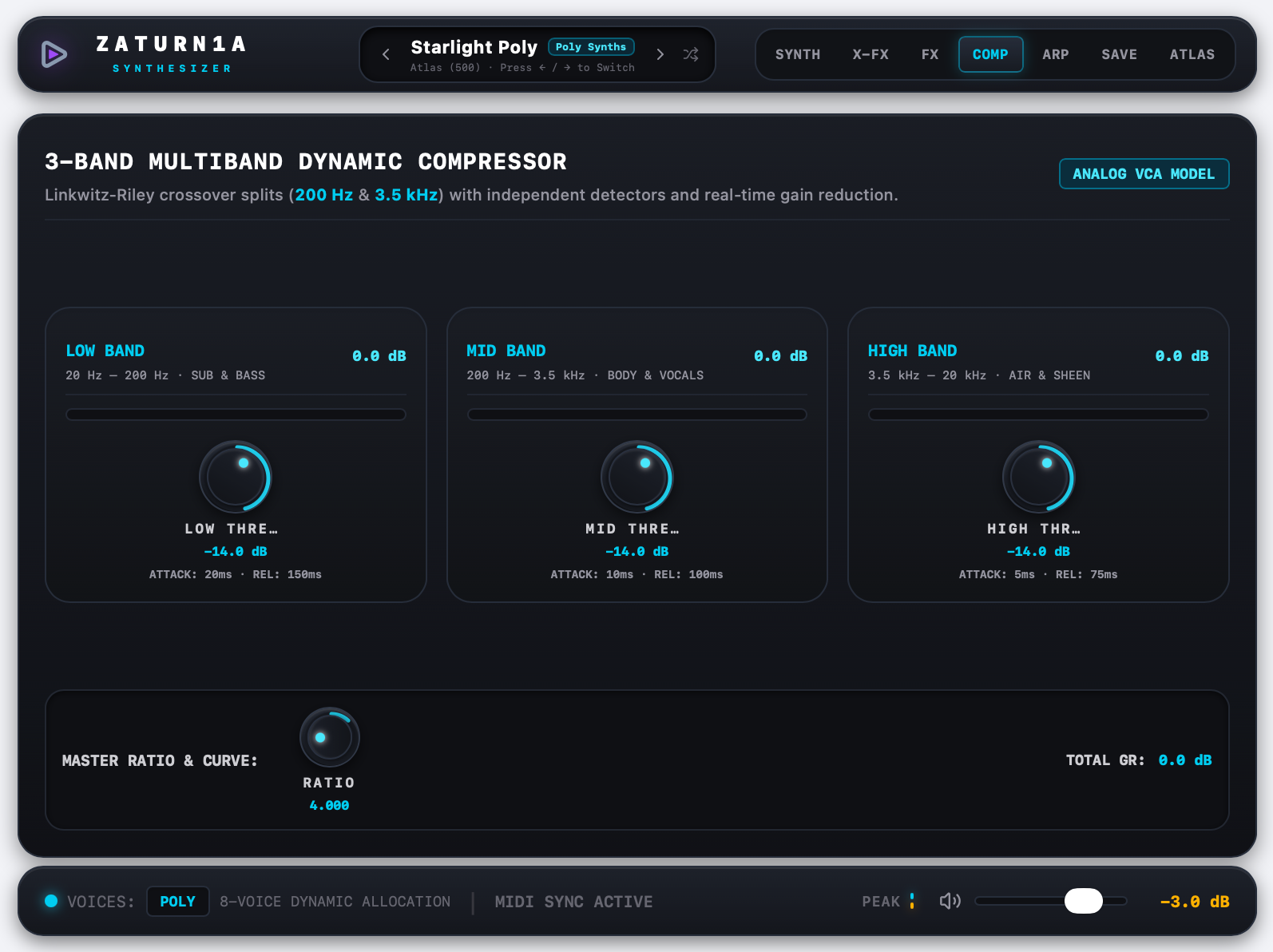Click the -3.0 dB master volume readout
Viewport: 1273px width, 952px height.
1195,902
